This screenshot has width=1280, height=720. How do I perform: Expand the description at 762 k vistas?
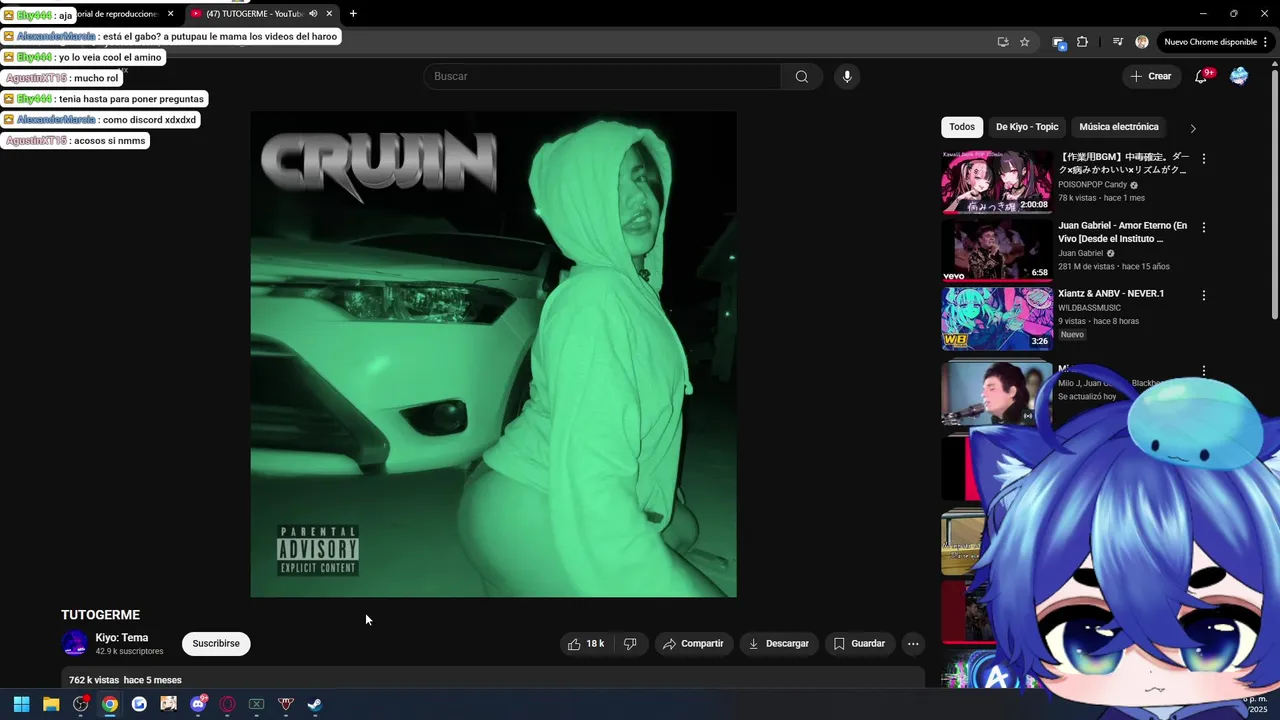(x=493, y=679)
